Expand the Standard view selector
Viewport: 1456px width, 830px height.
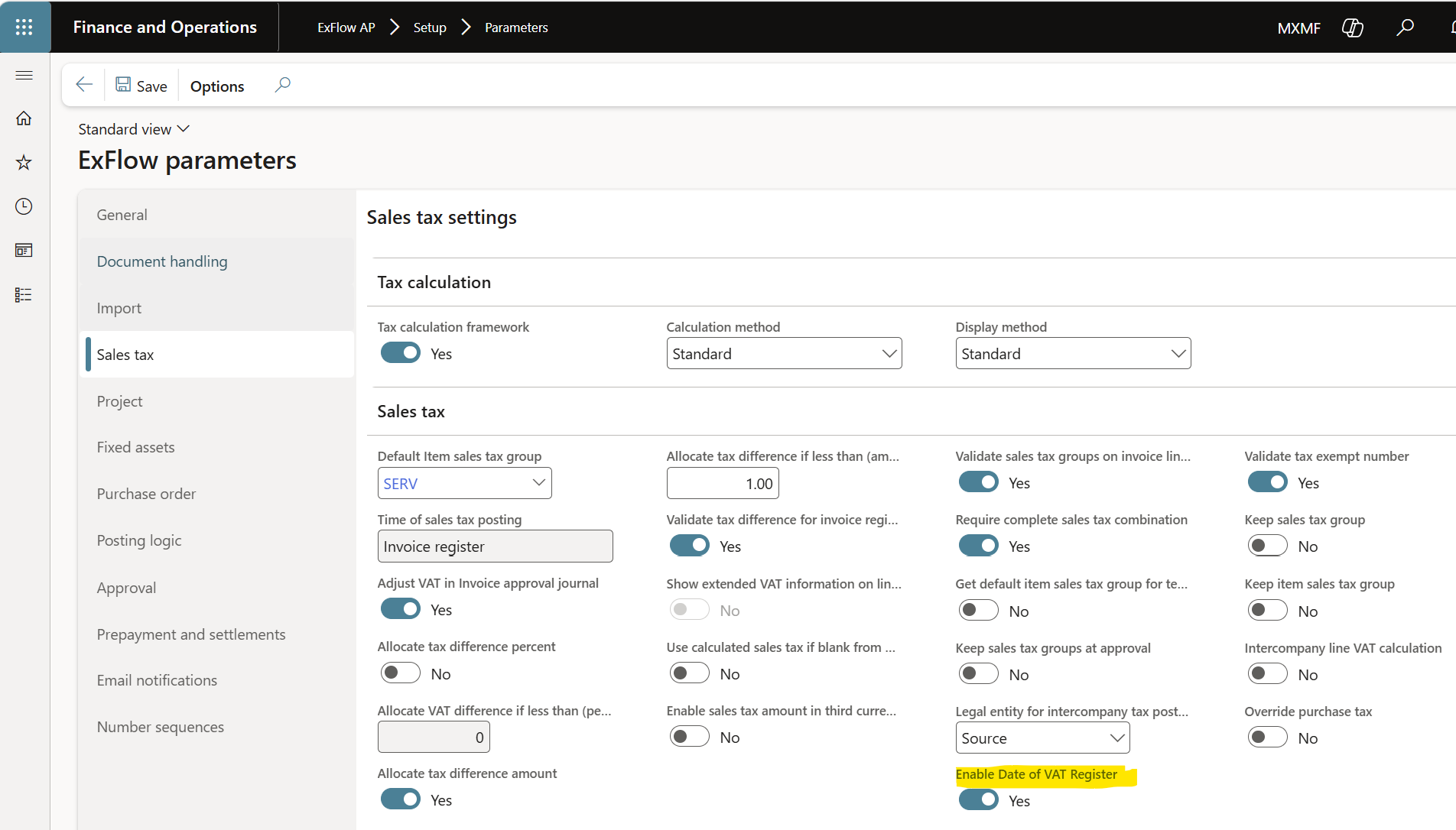point(134,129)
